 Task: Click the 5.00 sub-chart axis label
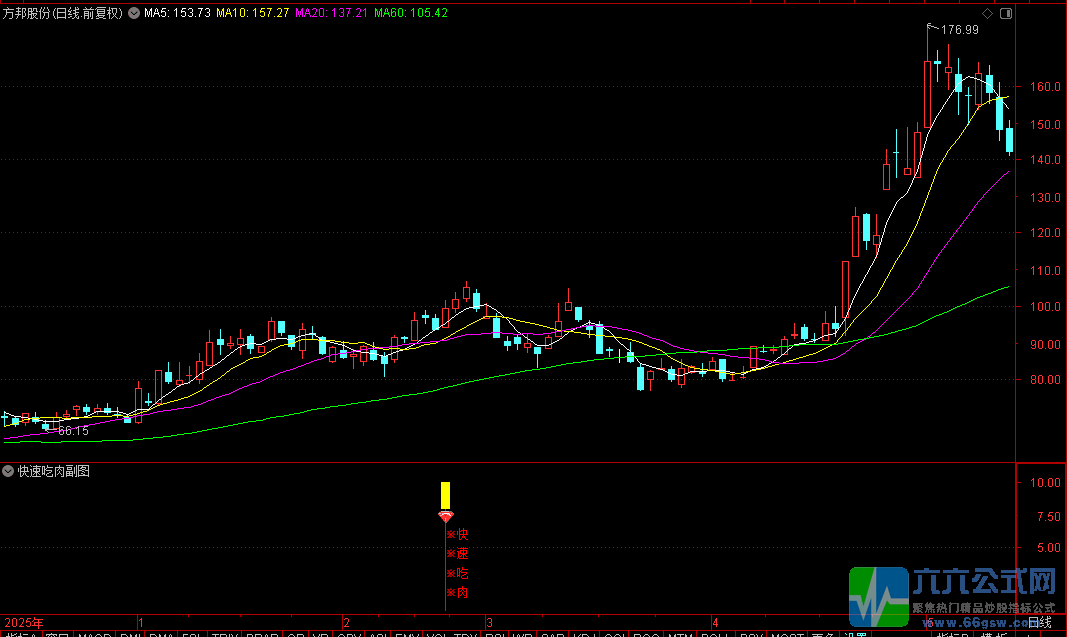click(1049, 548)
